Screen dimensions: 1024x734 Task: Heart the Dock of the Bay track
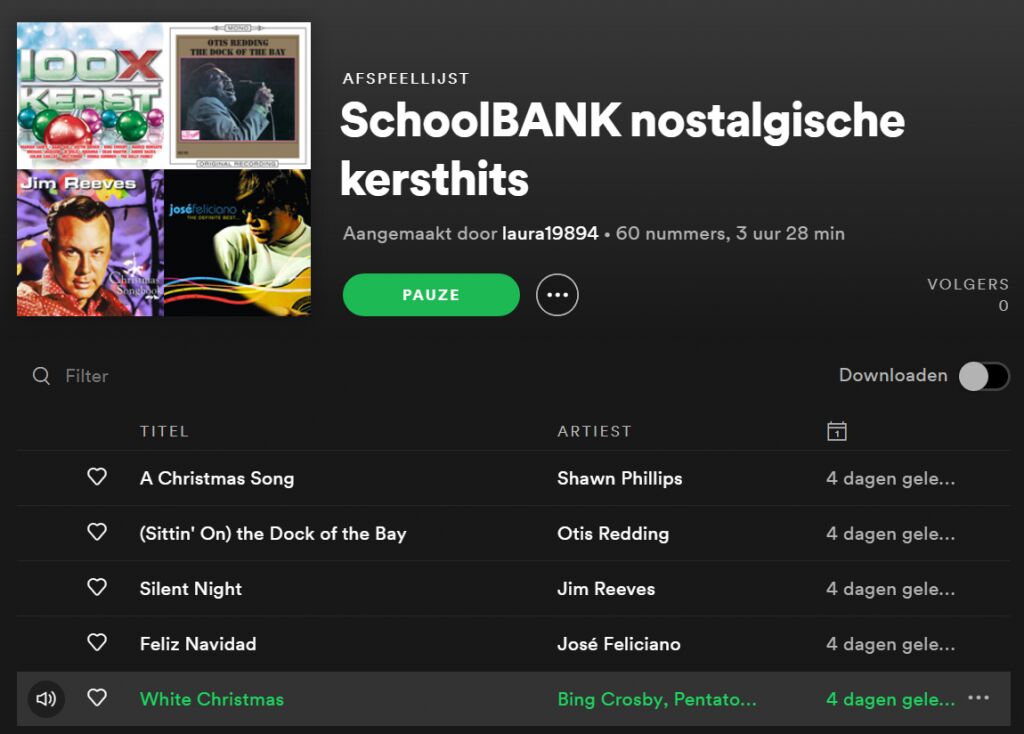(97, 532)
